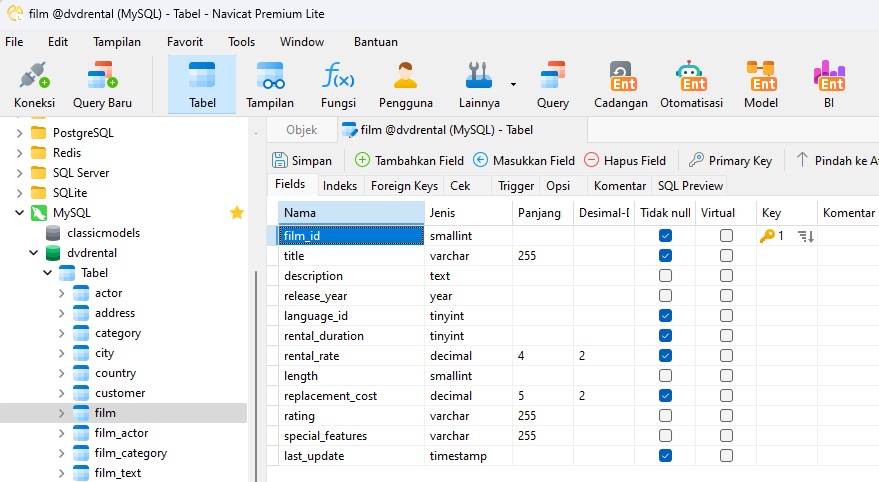The width and height of the screenshot is (879, 482).
Task: Click the Jenis cell of rental_rate
Action: pos(468,356)
